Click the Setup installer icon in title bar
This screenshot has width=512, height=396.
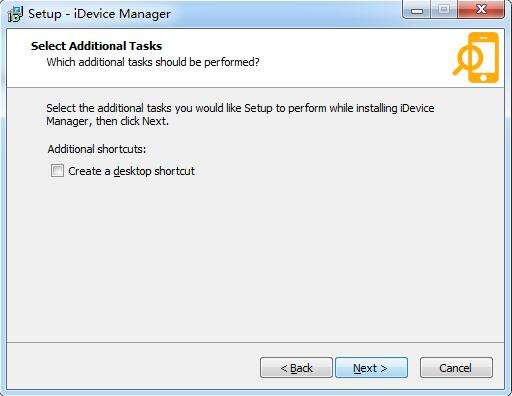click(15, 14)
